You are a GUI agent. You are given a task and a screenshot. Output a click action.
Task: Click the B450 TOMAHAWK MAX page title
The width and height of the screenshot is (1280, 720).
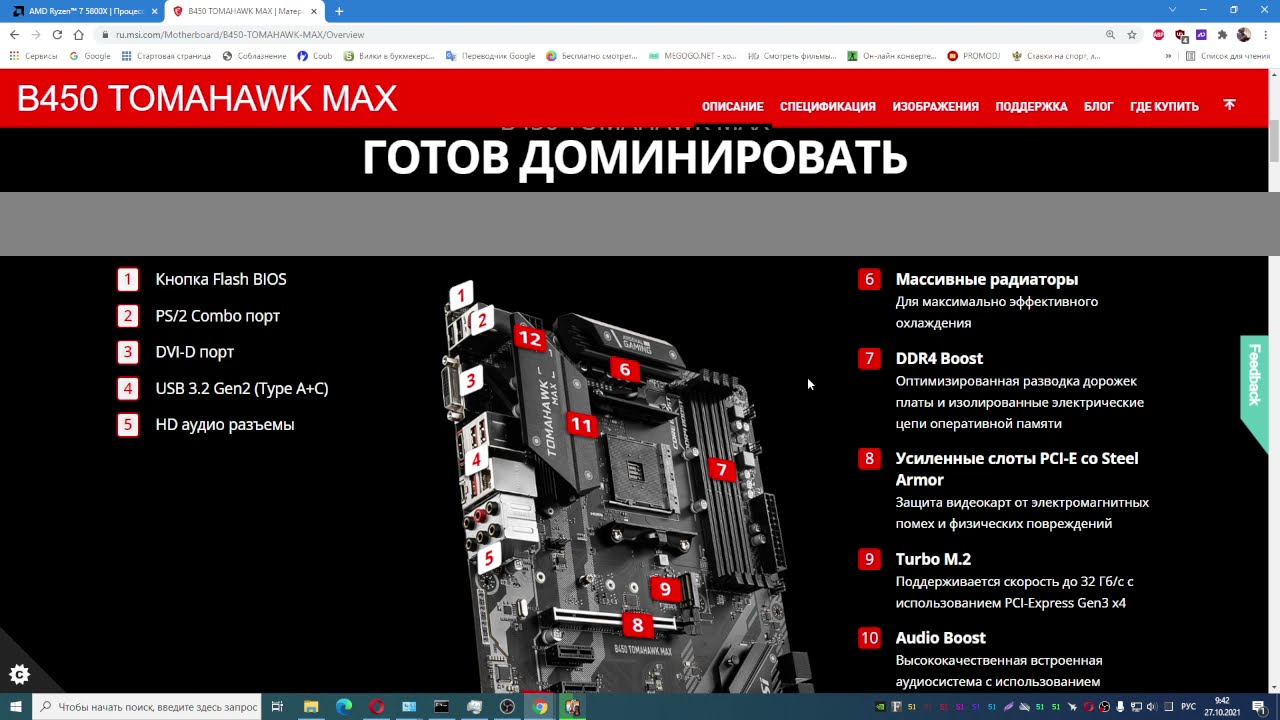(207, 99)
